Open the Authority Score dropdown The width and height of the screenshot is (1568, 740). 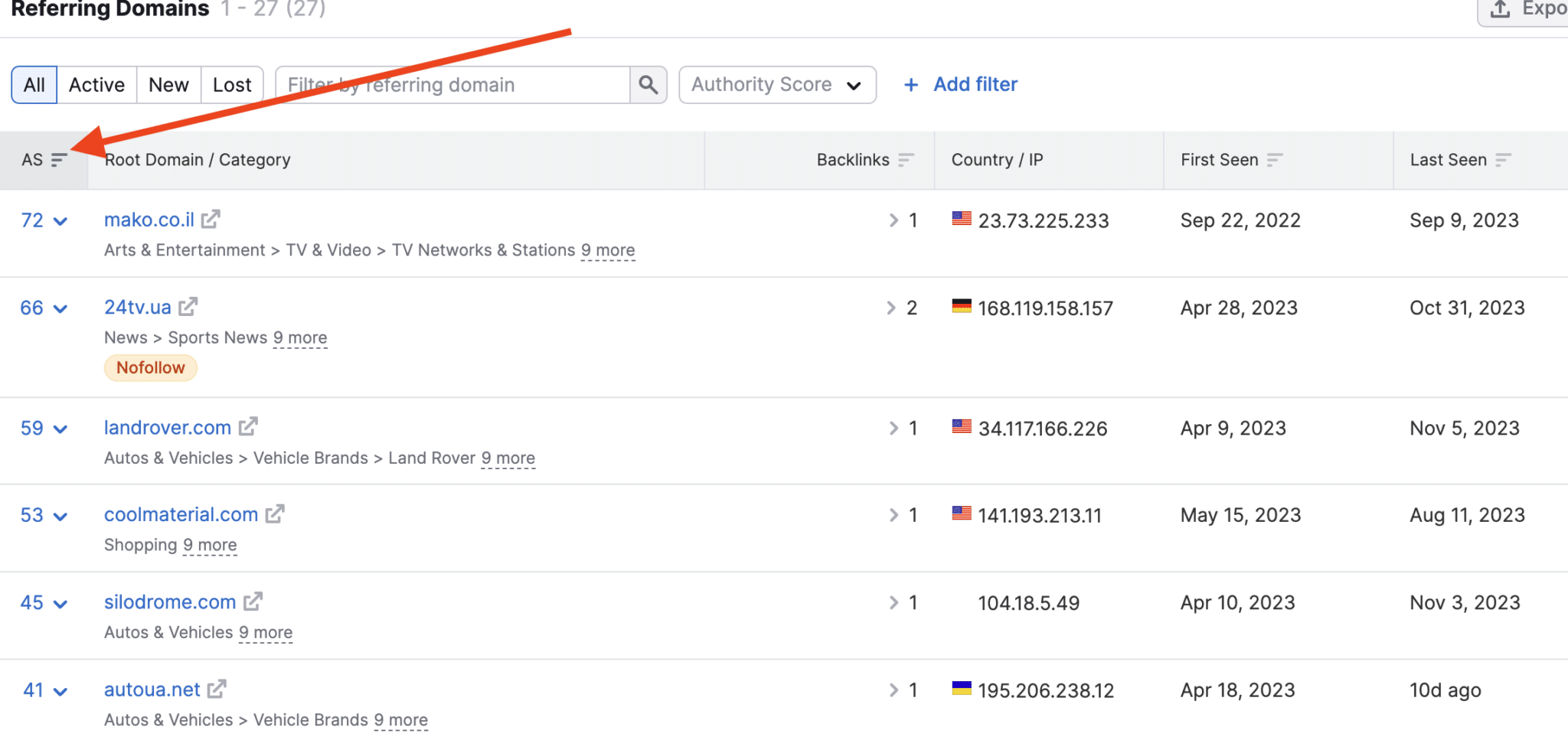tap(777, 84)
